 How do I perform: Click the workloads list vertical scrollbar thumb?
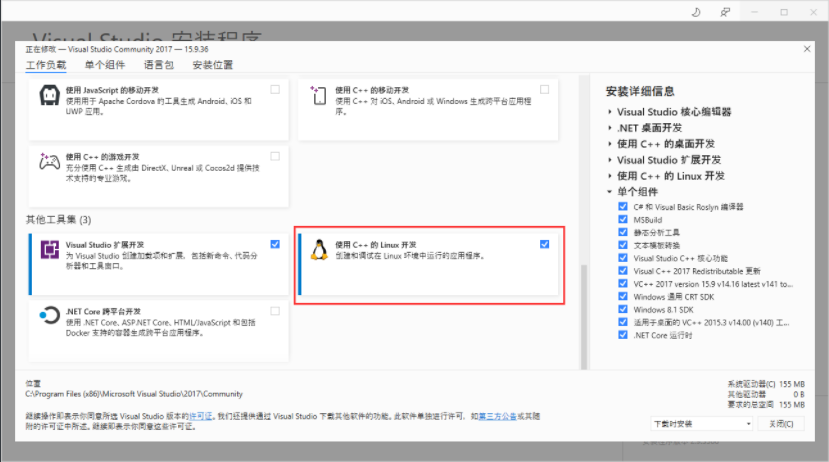[x=584, y=316]
